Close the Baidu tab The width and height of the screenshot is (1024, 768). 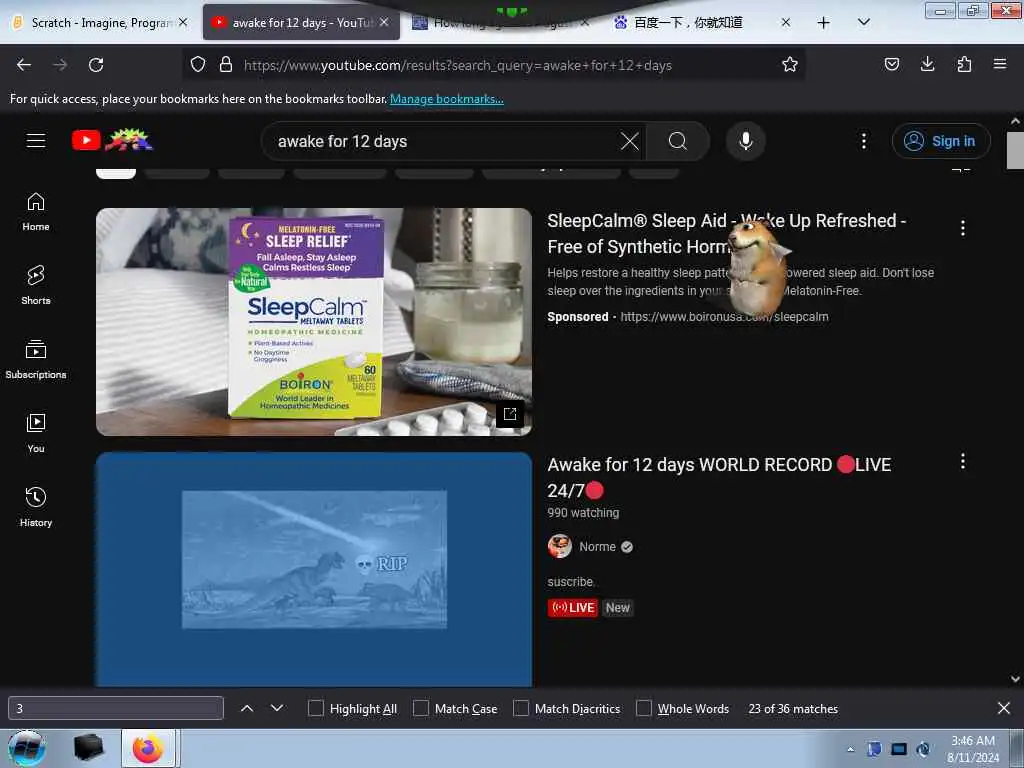tap(786, 22)
